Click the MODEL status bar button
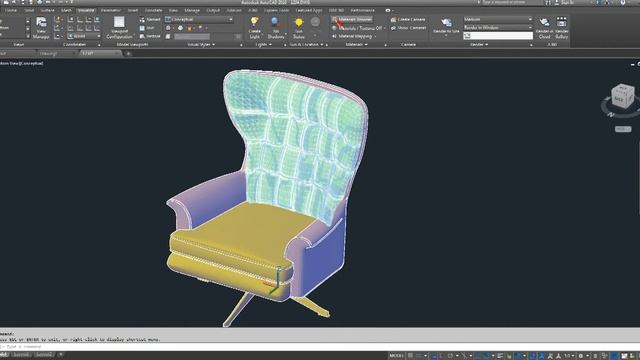The image size is (640, 360). 396,356
